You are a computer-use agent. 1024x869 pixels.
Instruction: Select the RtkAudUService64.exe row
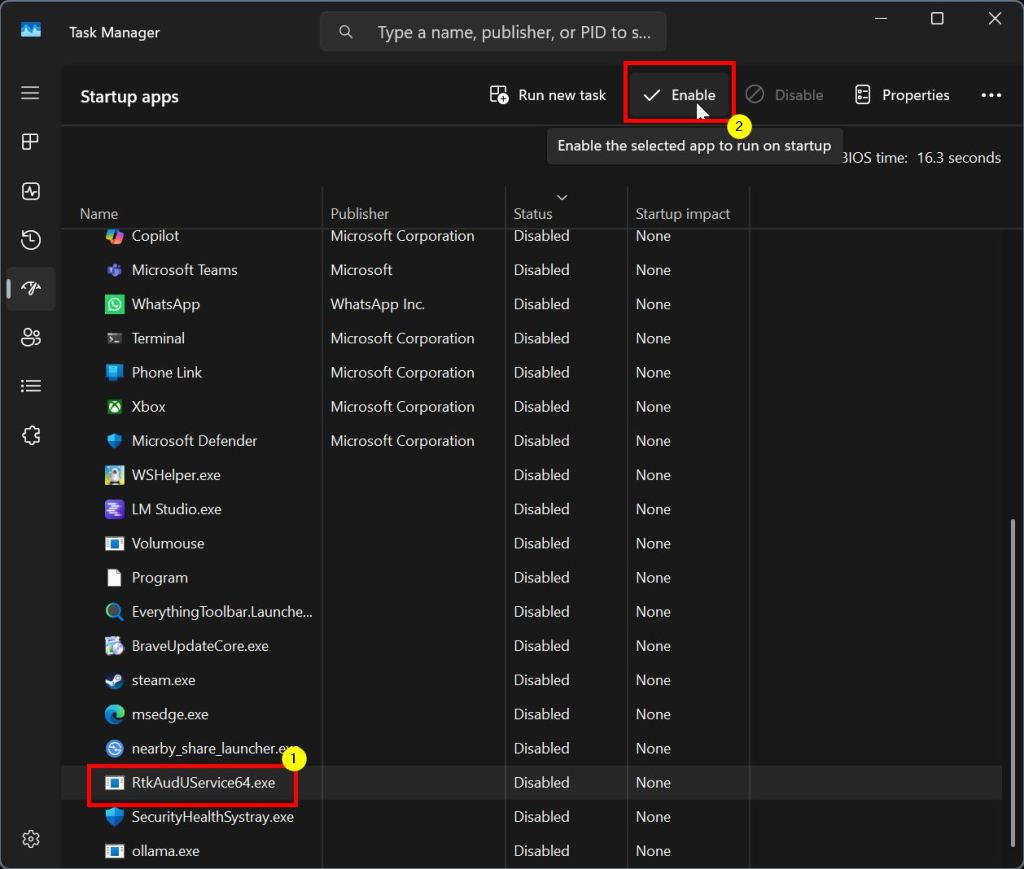532,782
